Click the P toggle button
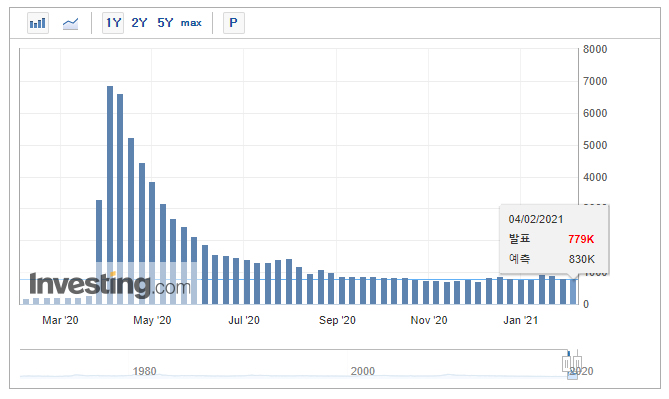Screen dimensions: 669x399 point(234,23)
